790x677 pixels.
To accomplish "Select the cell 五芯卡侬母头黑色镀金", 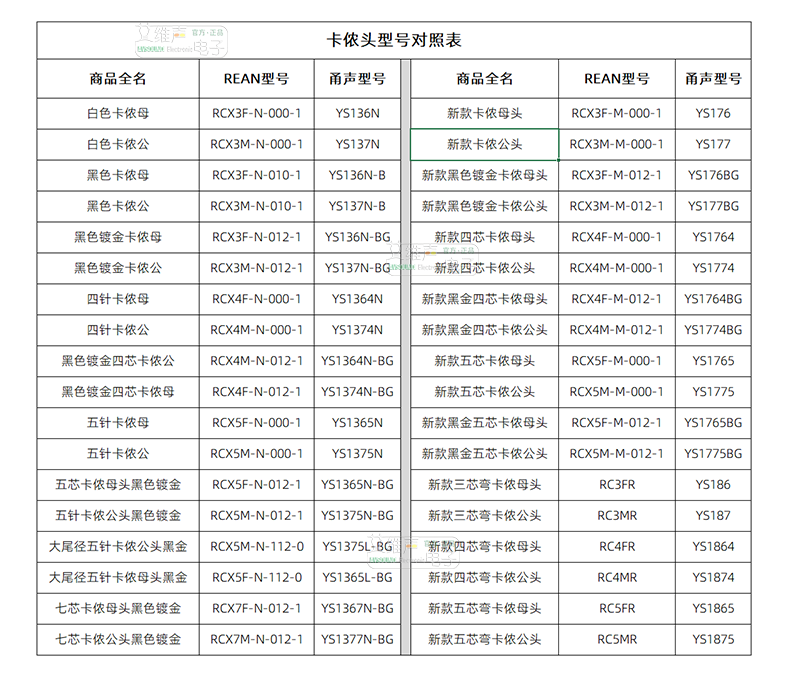I will pos(118,485).
